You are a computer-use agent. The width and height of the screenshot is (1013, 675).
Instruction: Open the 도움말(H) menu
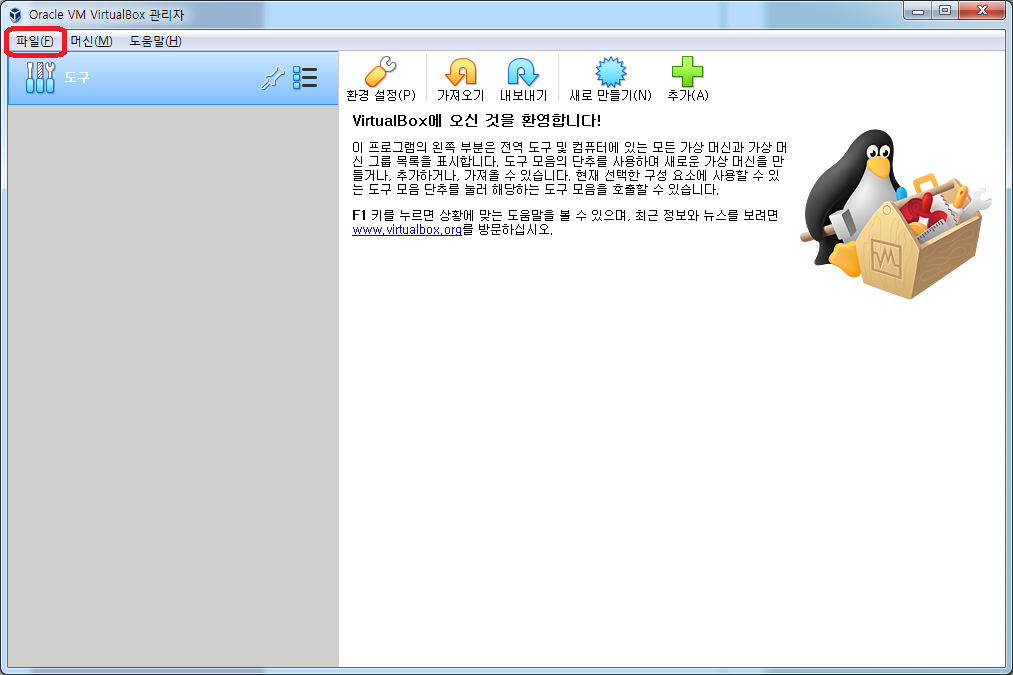[155, 41]
